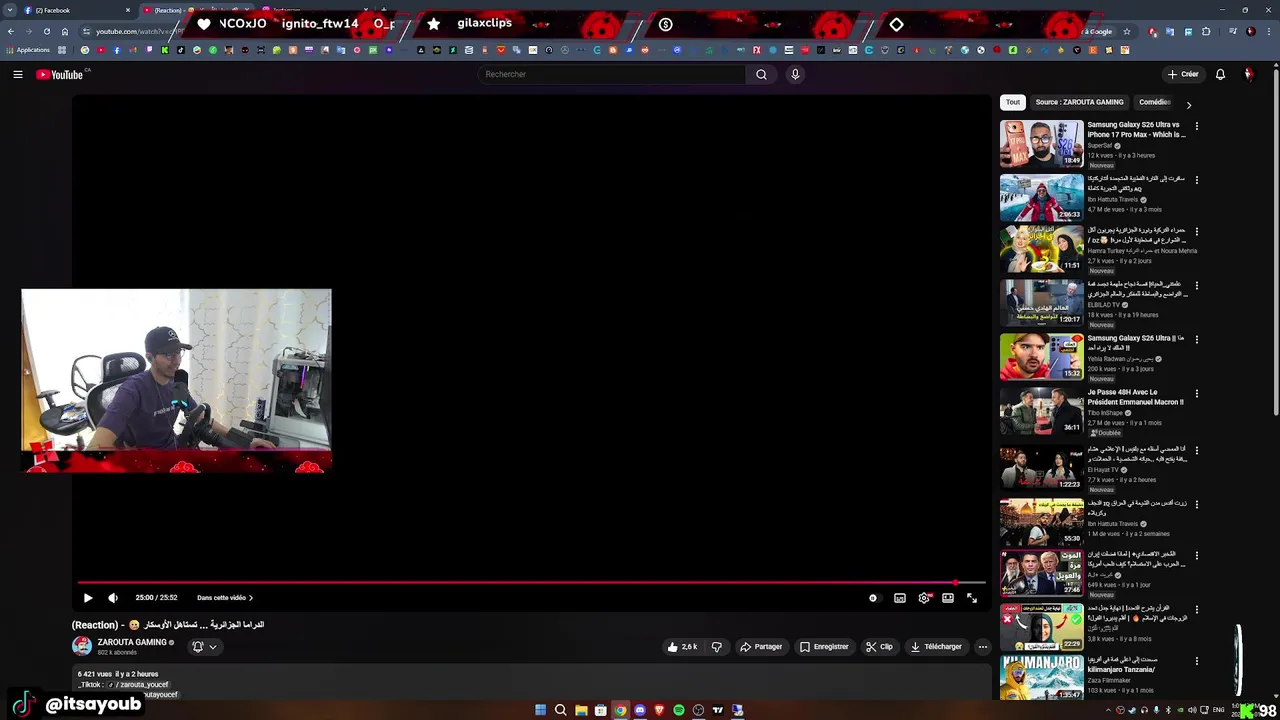The width and height of the screenshot is (1280, 720).
Task: Click the Télécharger button
Action: 936,647
